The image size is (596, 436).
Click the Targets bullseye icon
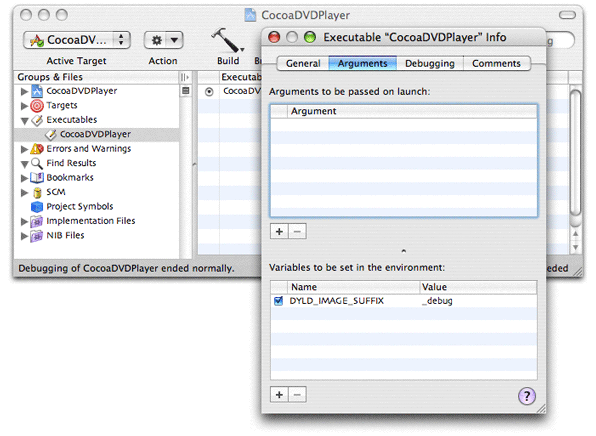click(37, 106)
